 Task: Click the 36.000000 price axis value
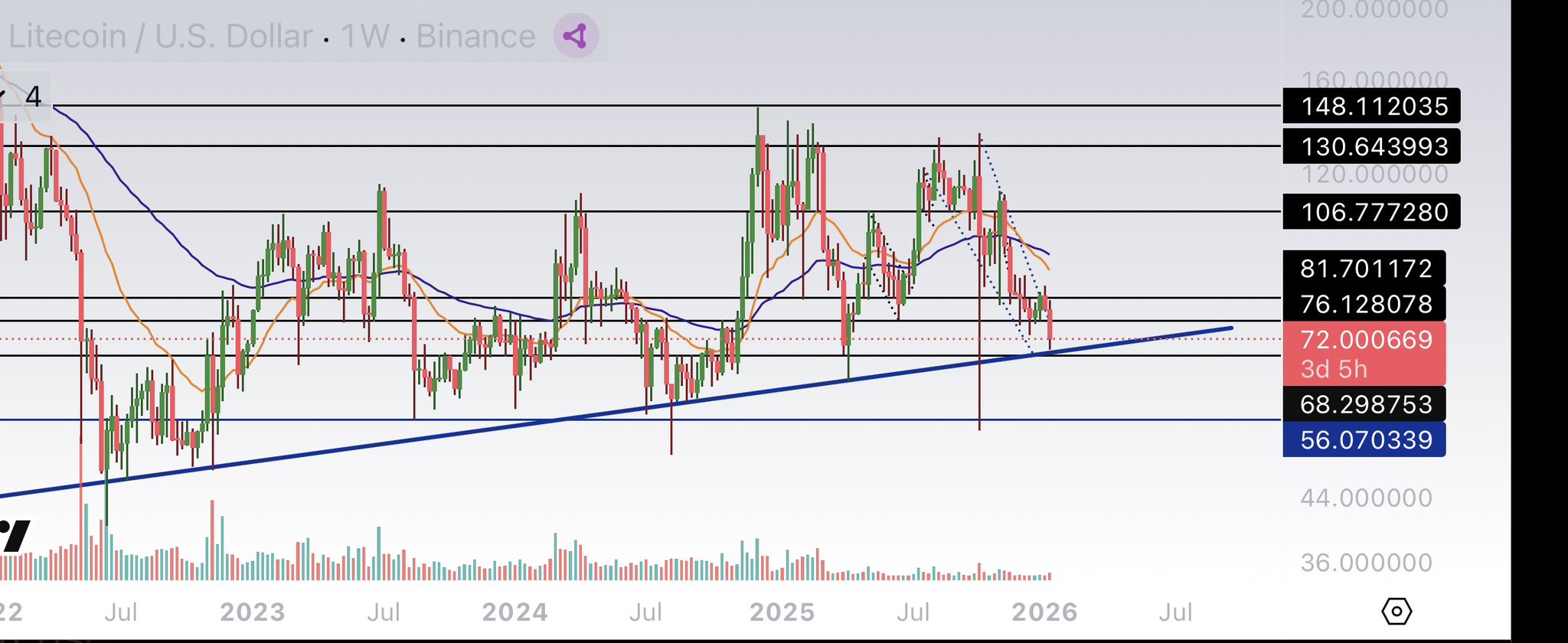1367,563
